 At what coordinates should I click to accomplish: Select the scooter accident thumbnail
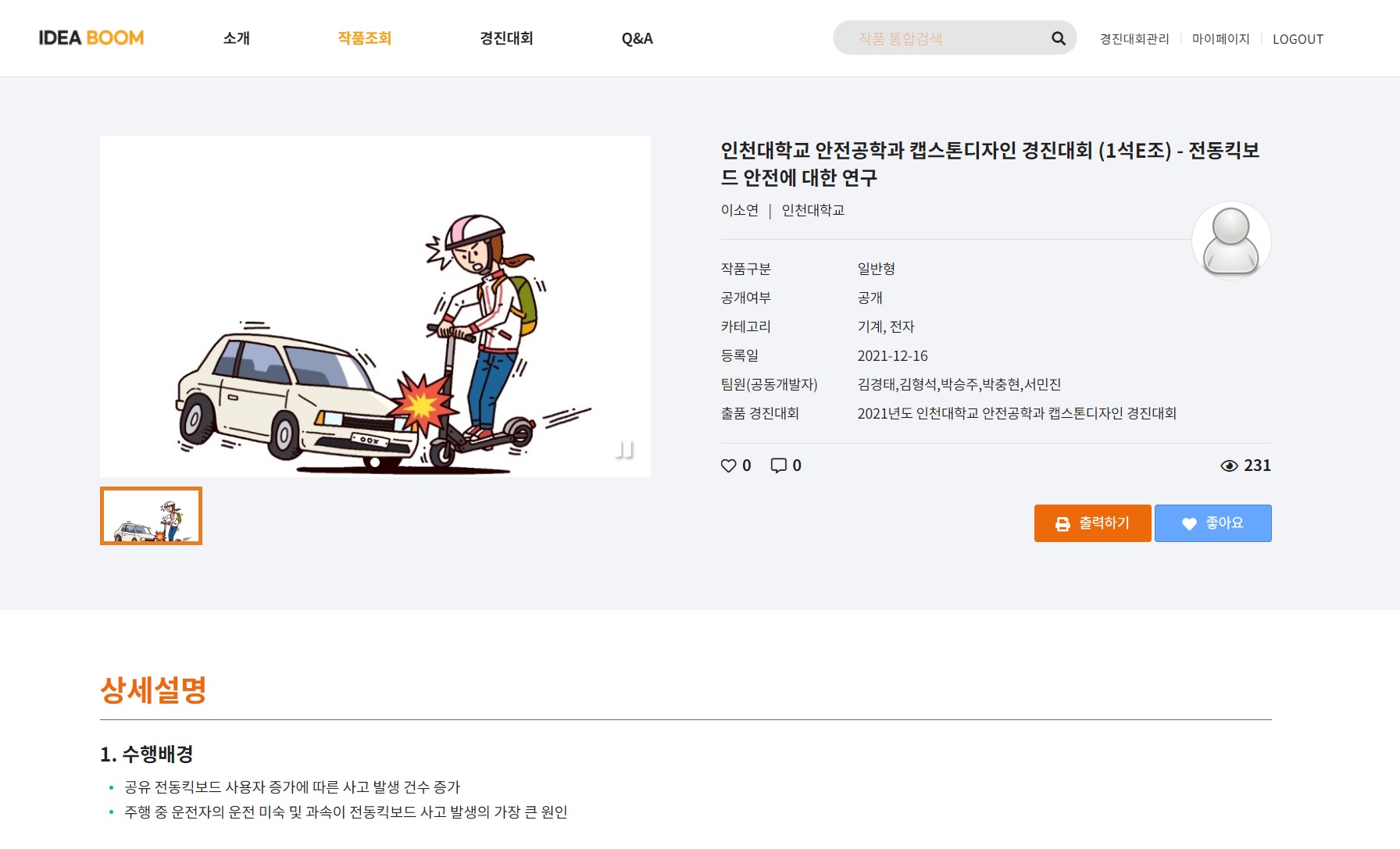(151, 516)
